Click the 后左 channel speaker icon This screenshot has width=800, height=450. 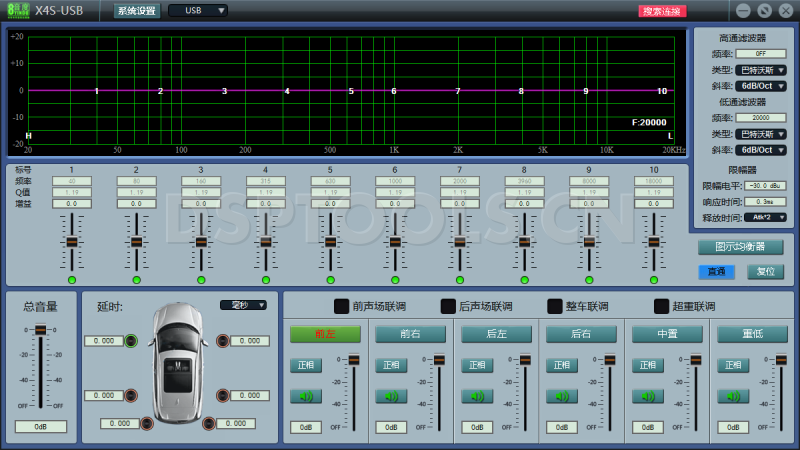click(x=476, y=396)
